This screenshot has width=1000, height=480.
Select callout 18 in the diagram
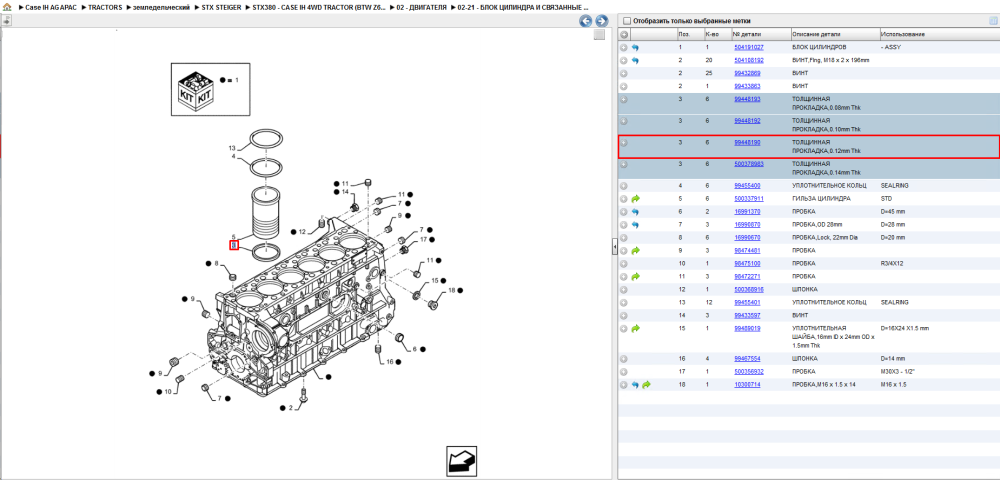(x=452, y=290)
